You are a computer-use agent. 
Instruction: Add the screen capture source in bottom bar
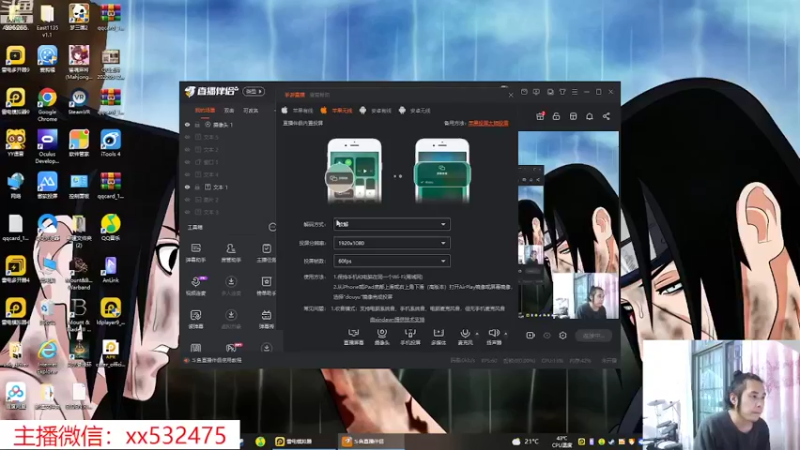(x=353, y=337)
